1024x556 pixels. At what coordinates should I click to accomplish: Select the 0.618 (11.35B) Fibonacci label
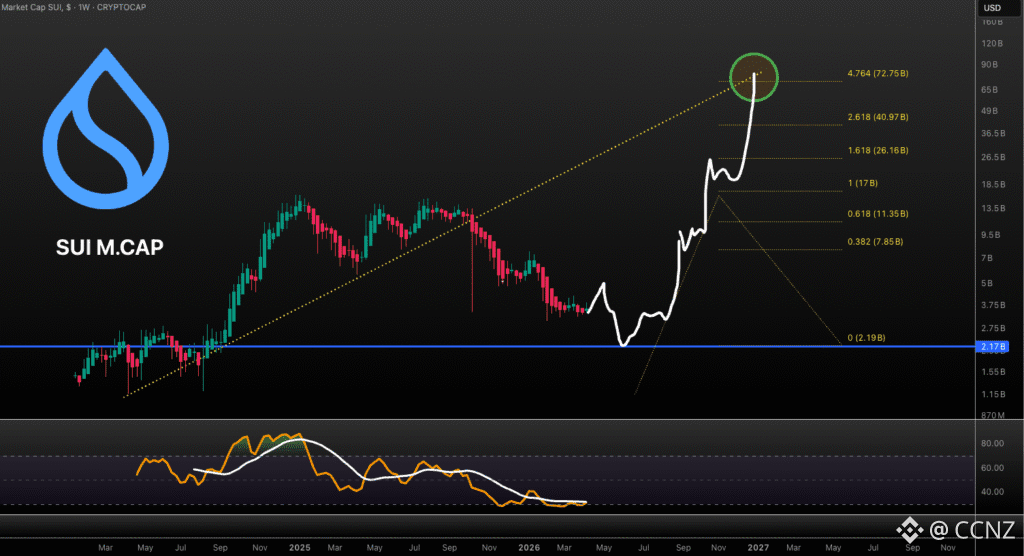click(878, 214)
